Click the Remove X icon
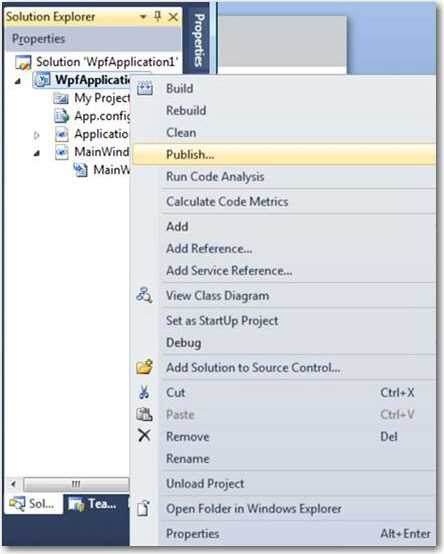Viewport: 444px width, 554px height. click(x=144, y=436)
